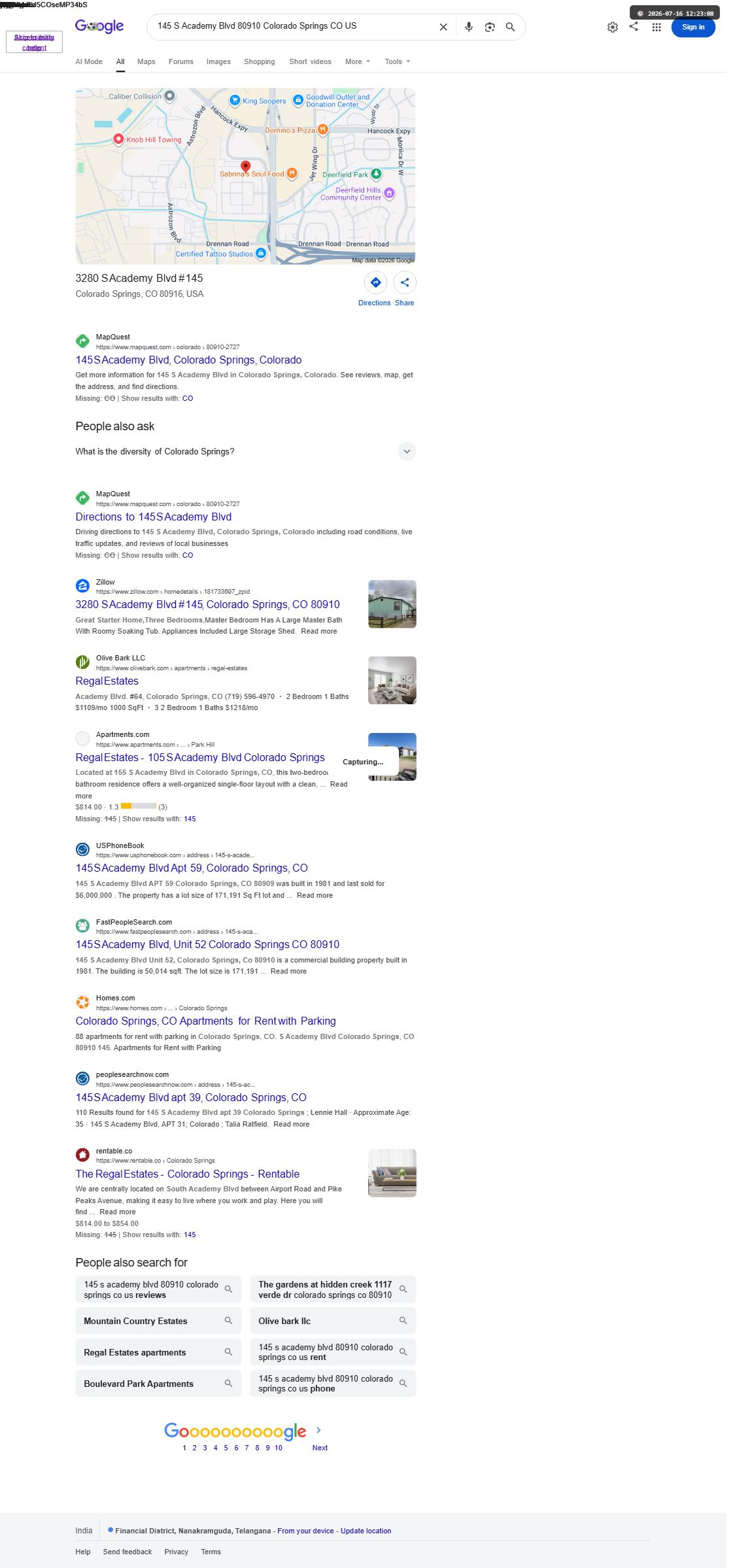This screenshot has height=1568, width=735.
Task: Open the More dropdown in search tabs
Action: click(x=358, y=61)
